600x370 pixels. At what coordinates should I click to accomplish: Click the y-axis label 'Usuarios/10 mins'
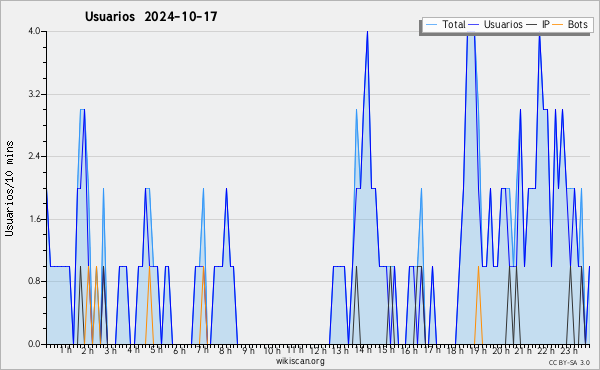[x=9, y=189]
